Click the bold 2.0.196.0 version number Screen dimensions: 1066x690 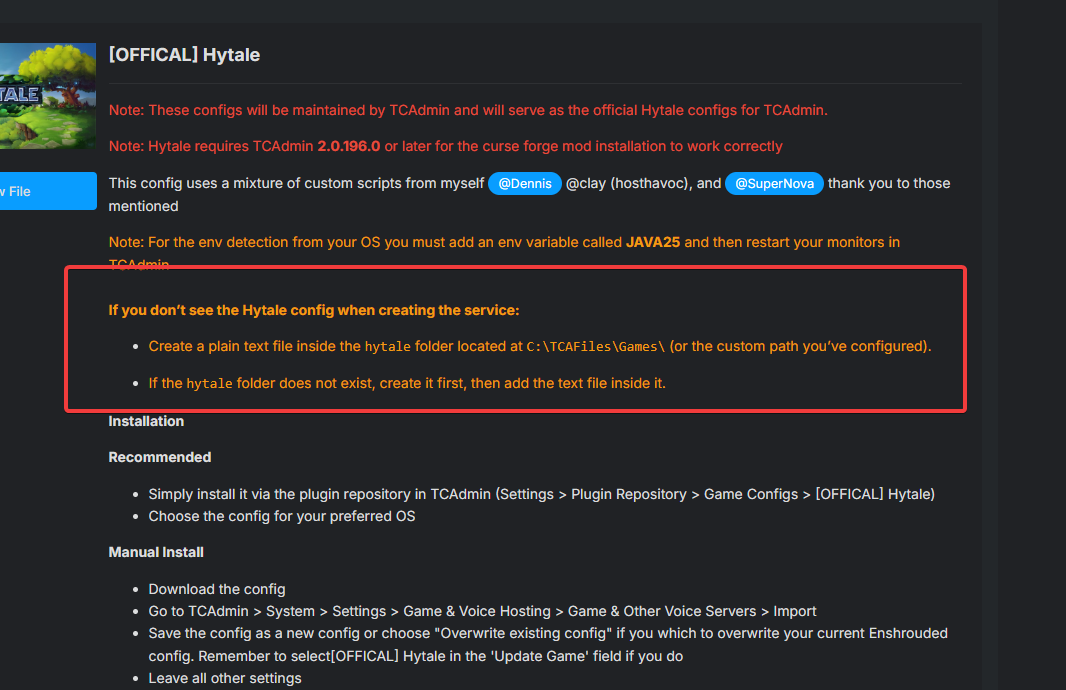(348, 146)
